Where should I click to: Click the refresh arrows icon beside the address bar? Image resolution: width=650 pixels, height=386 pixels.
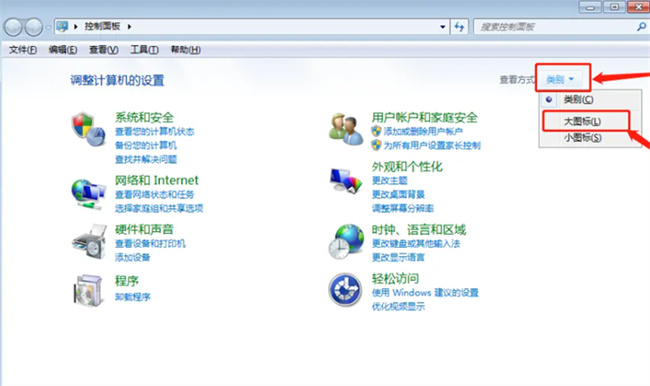(459, 27)
